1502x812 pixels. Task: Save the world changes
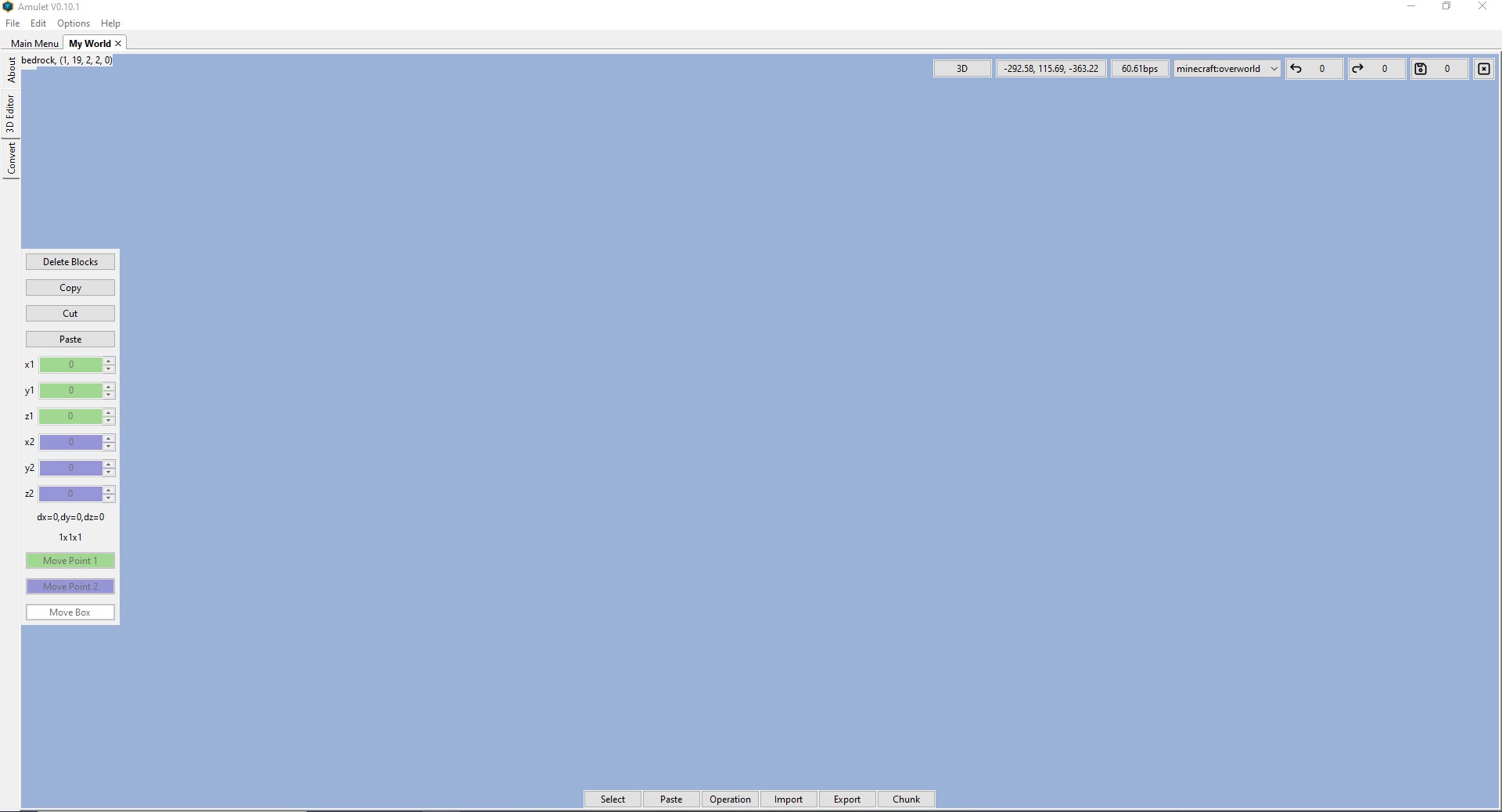(x=1420, y=69)
